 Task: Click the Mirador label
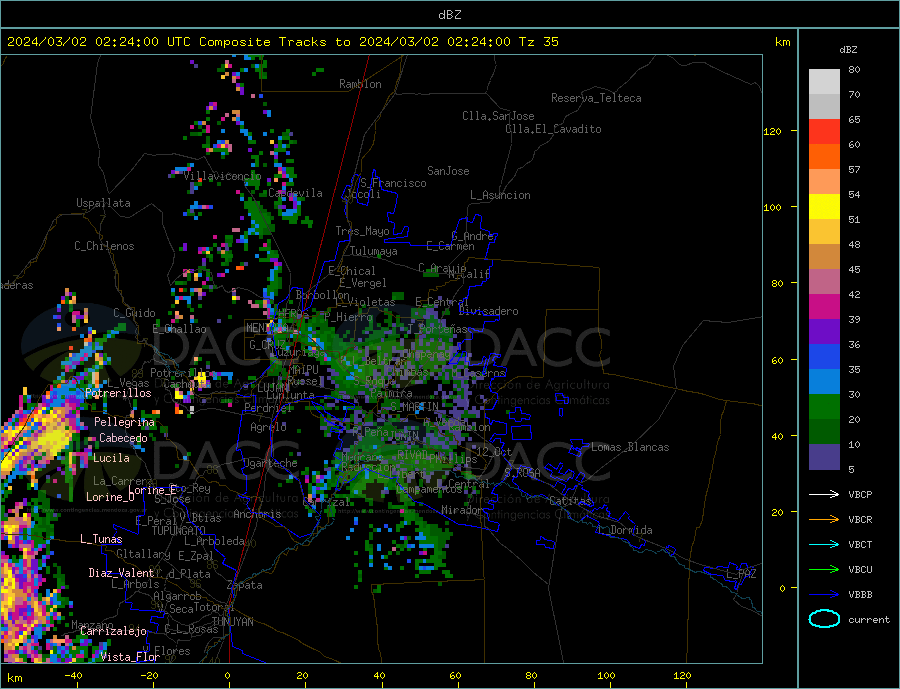point(462,510)
